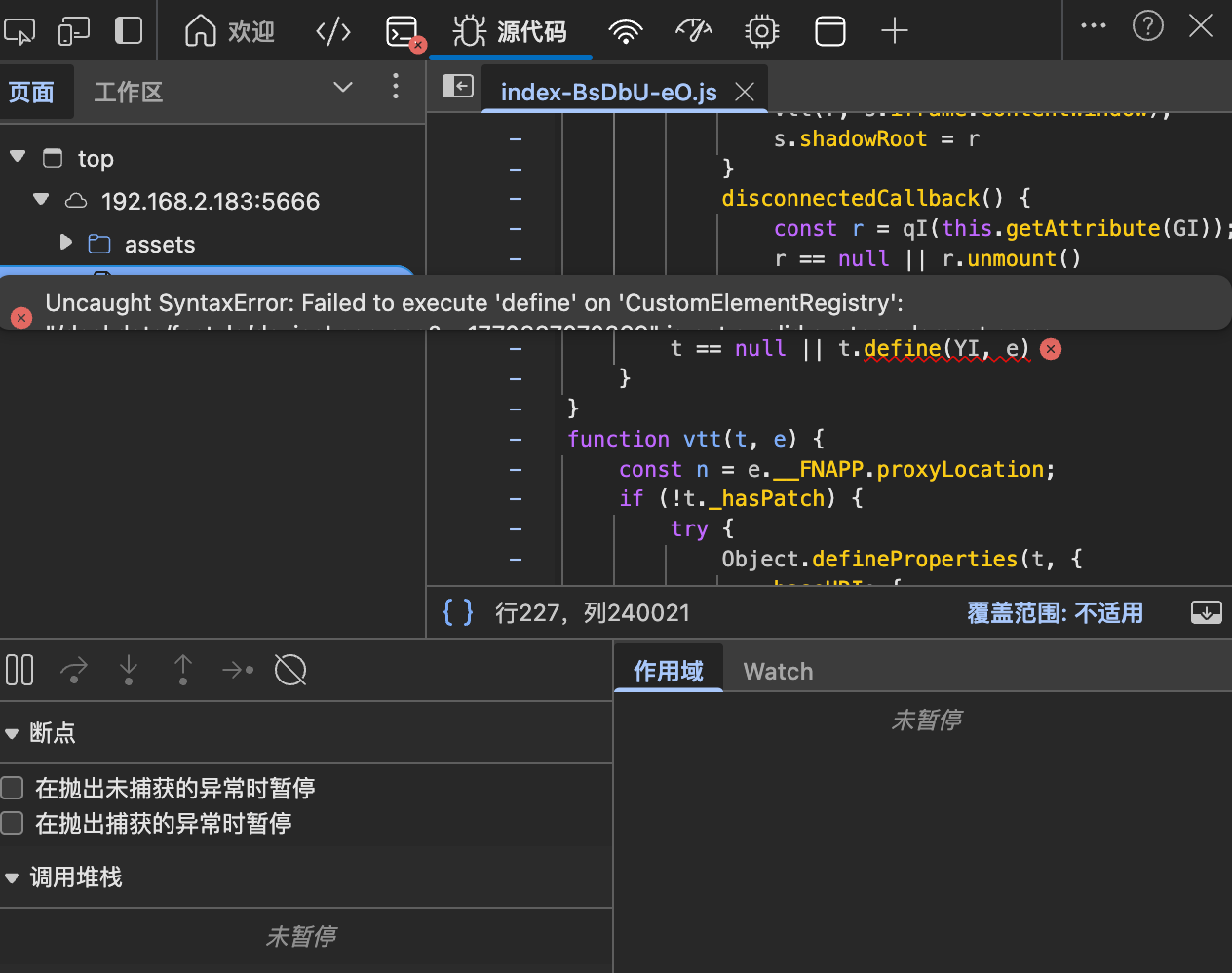The width and height of the screenshot is (1232, 973).
Task: Click the pretty-print curly braces icon
Action: [x=458, y=612]
